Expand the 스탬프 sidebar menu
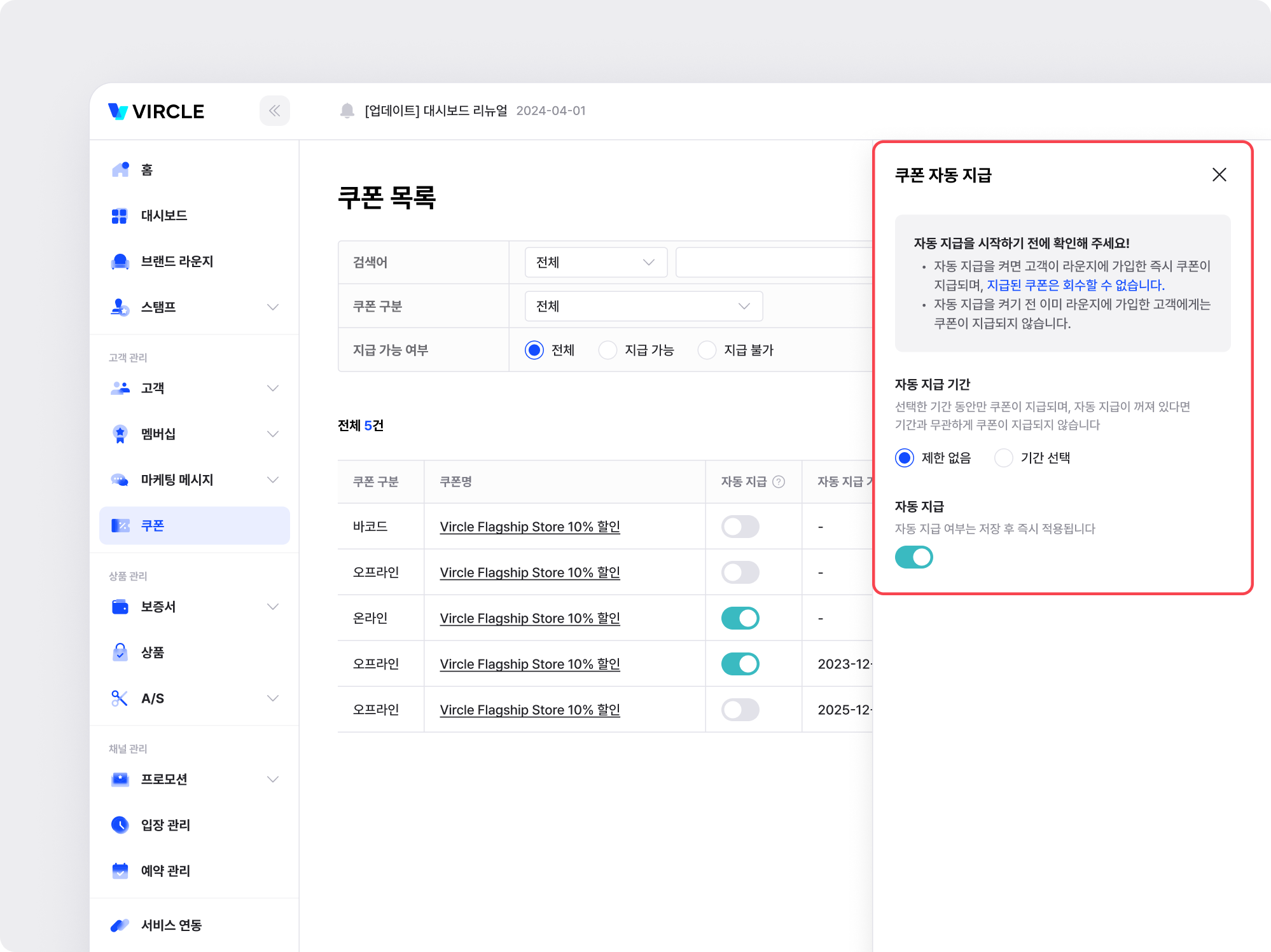1271x952 pixels. pyautogui.click(x=273, y=307)
